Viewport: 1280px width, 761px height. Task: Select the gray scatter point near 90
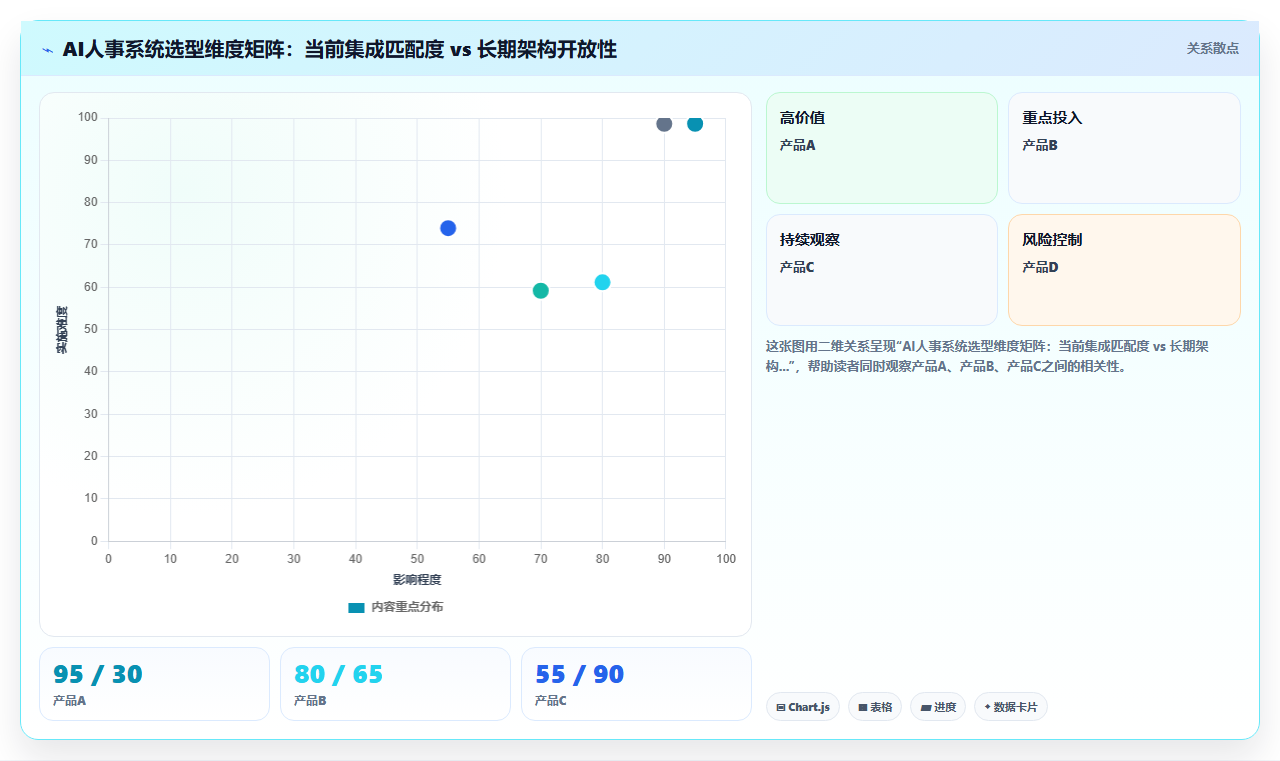point(664,124)
